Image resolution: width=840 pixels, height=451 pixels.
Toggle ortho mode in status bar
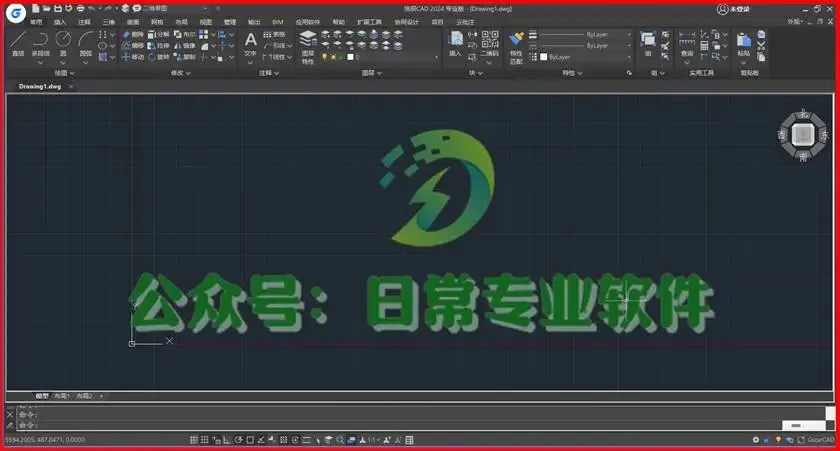coord(227,440)
